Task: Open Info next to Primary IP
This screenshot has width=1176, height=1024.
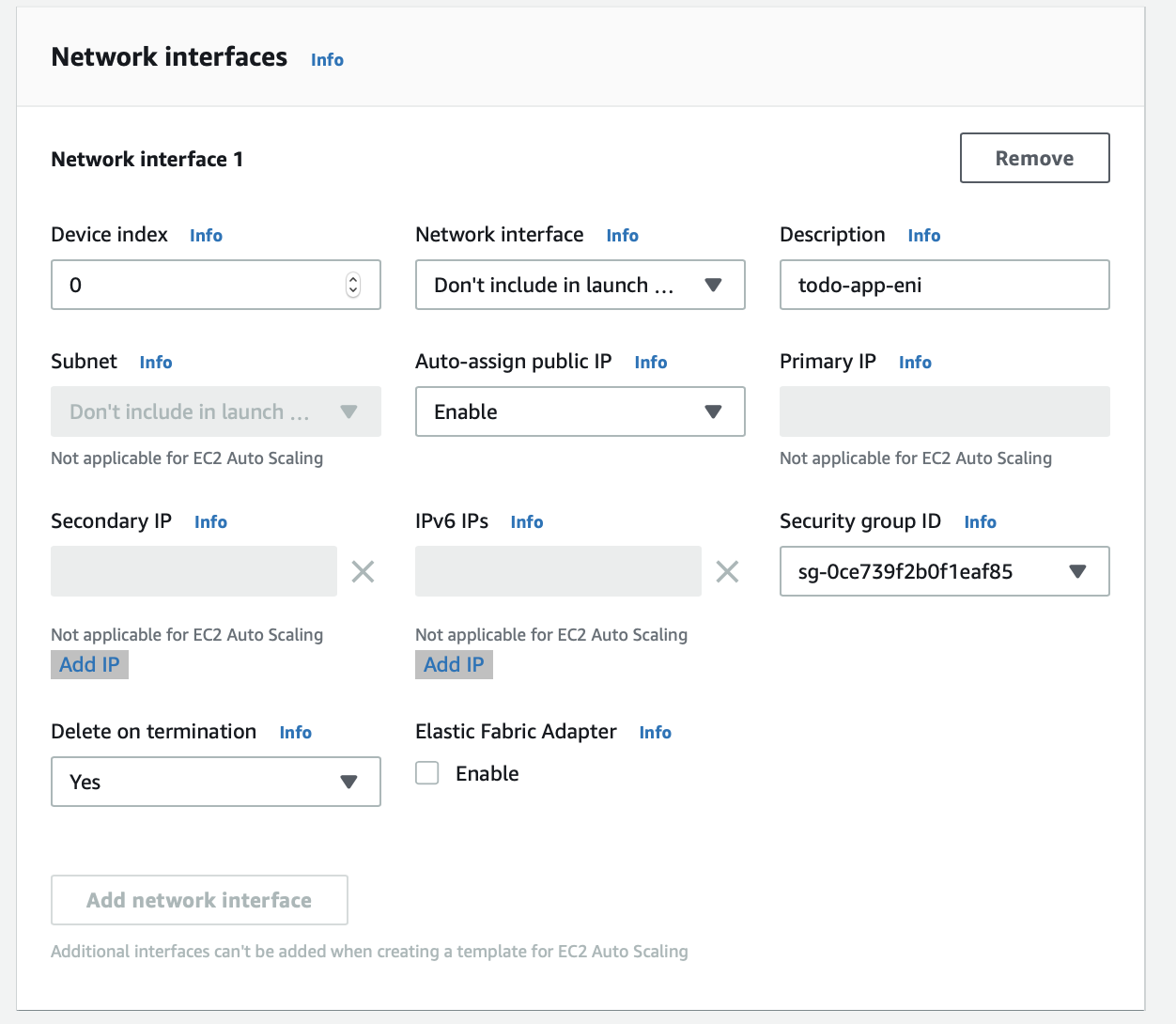Action: (915, 362)
